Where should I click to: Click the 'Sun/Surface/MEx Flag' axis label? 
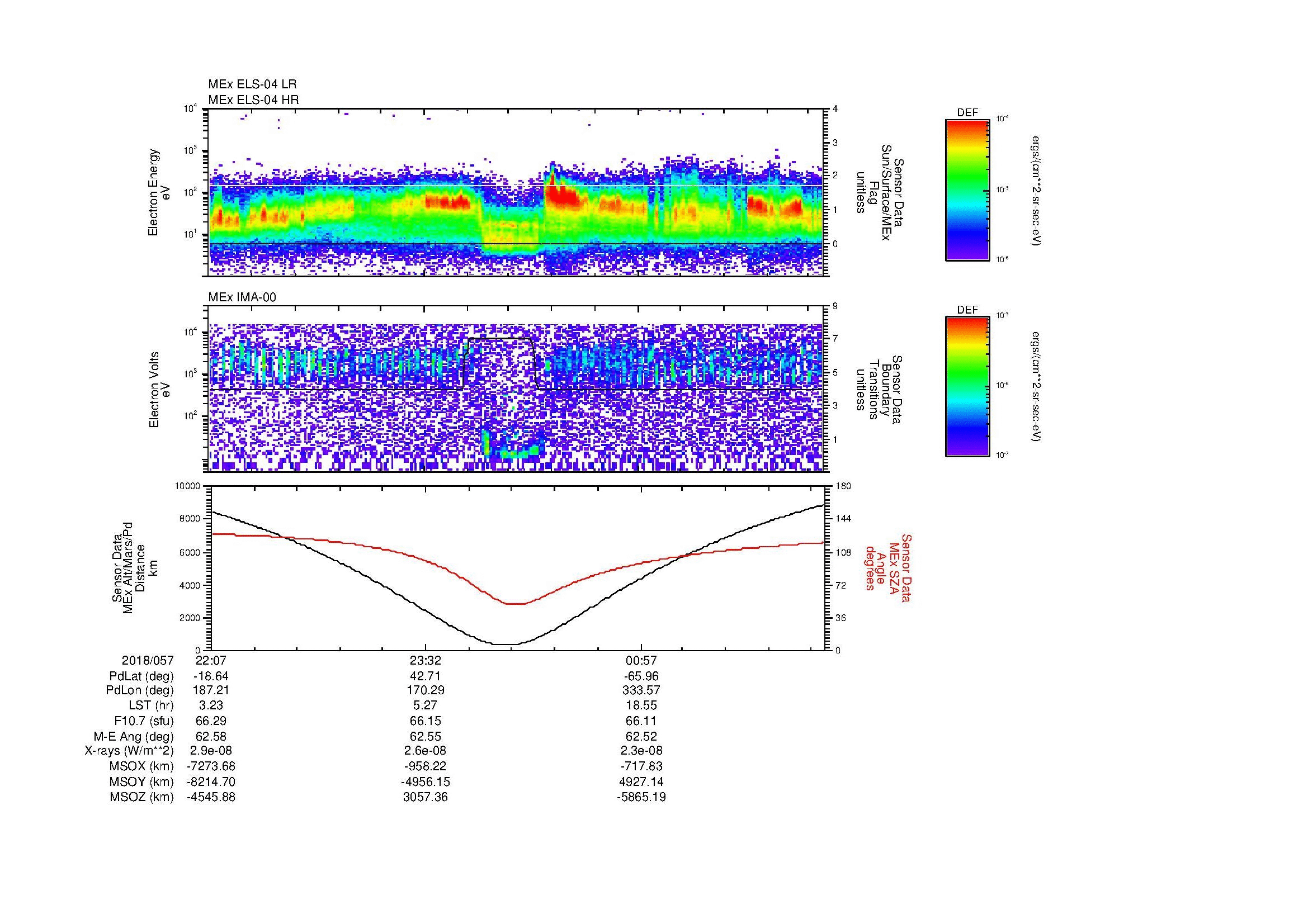pyautogui.click(x=880, y=192)
